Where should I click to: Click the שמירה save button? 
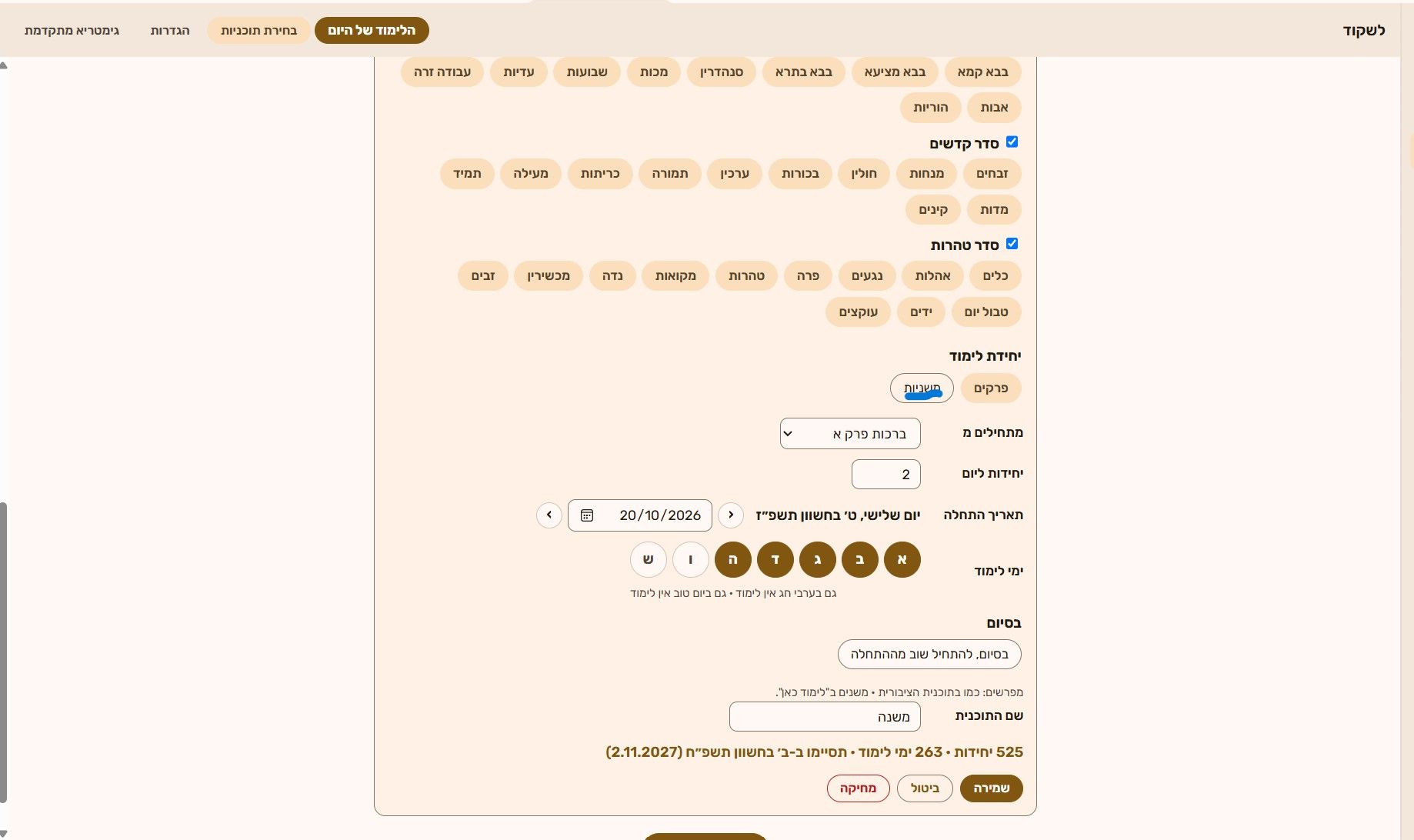point(992,788)
